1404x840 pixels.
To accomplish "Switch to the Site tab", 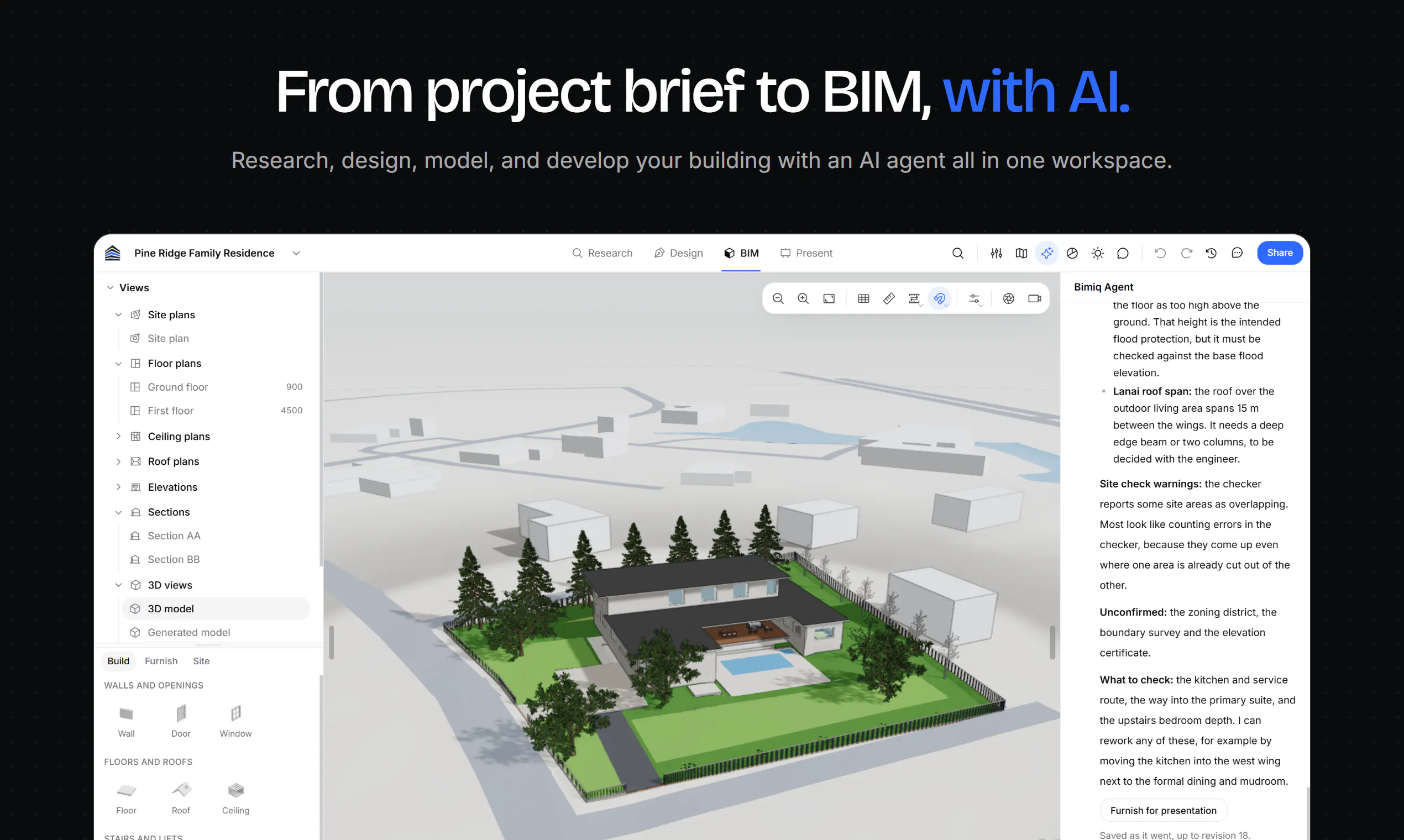I will pos(201,660).
